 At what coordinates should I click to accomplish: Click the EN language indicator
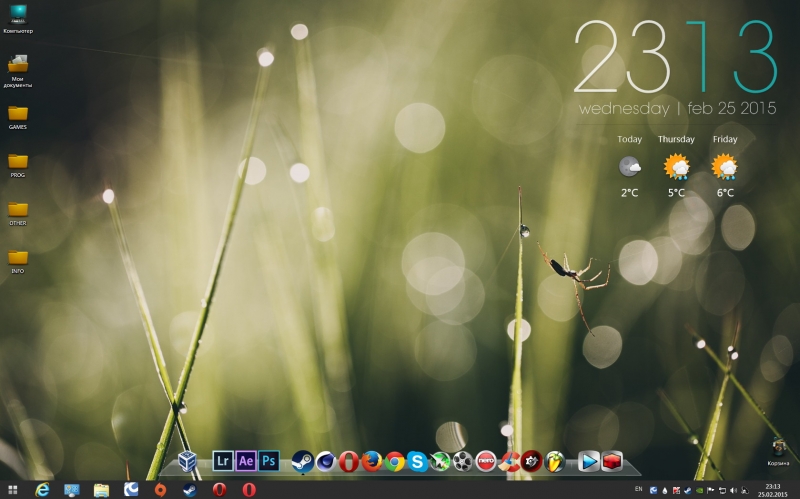[x=638, y=489]
